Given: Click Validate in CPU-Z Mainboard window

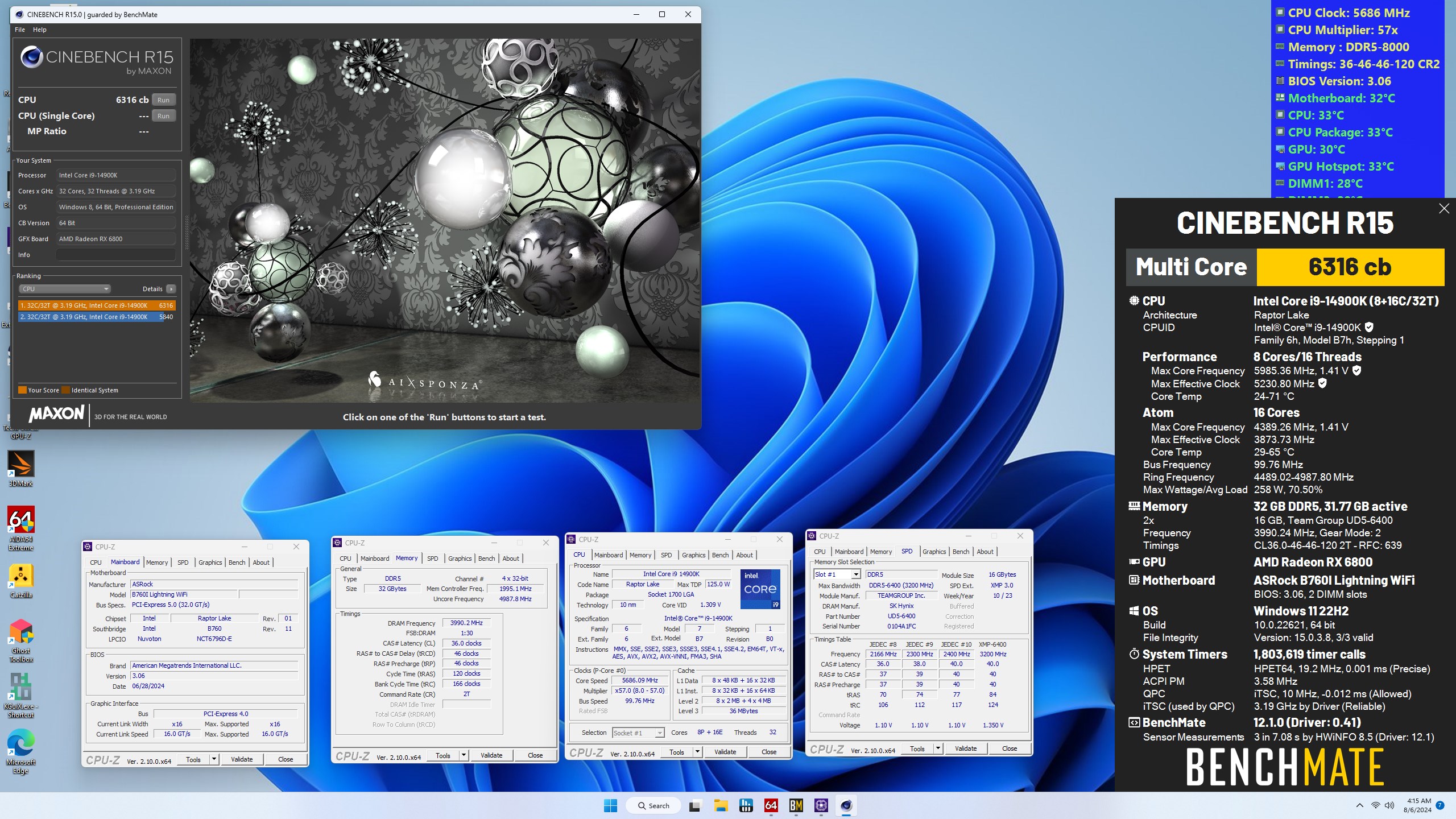Looking at the screenshot, I should pyautogui.click(x=242, y=759).
